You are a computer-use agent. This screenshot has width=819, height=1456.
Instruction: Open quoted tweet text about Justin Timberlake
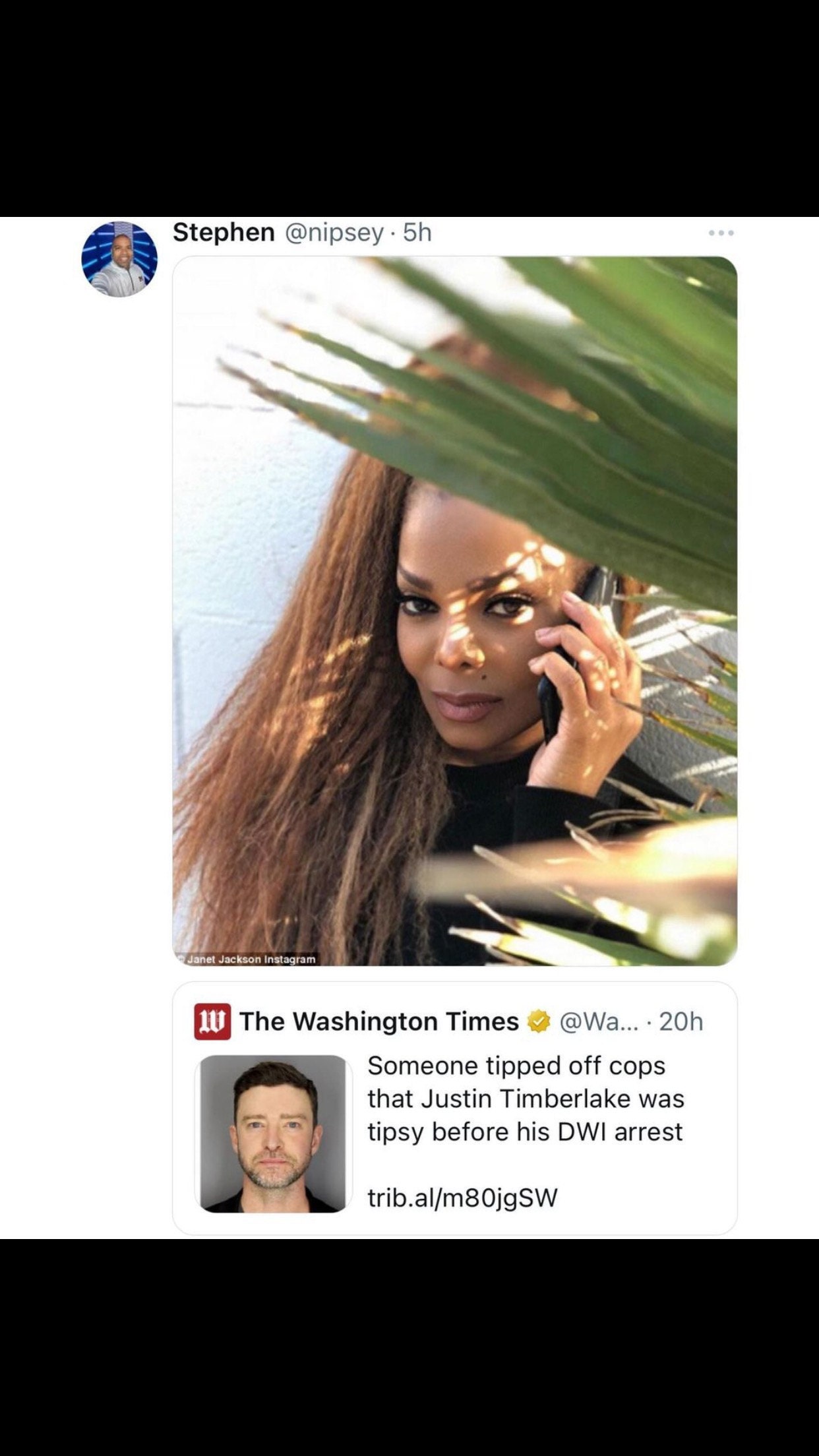coord(526,1099)
